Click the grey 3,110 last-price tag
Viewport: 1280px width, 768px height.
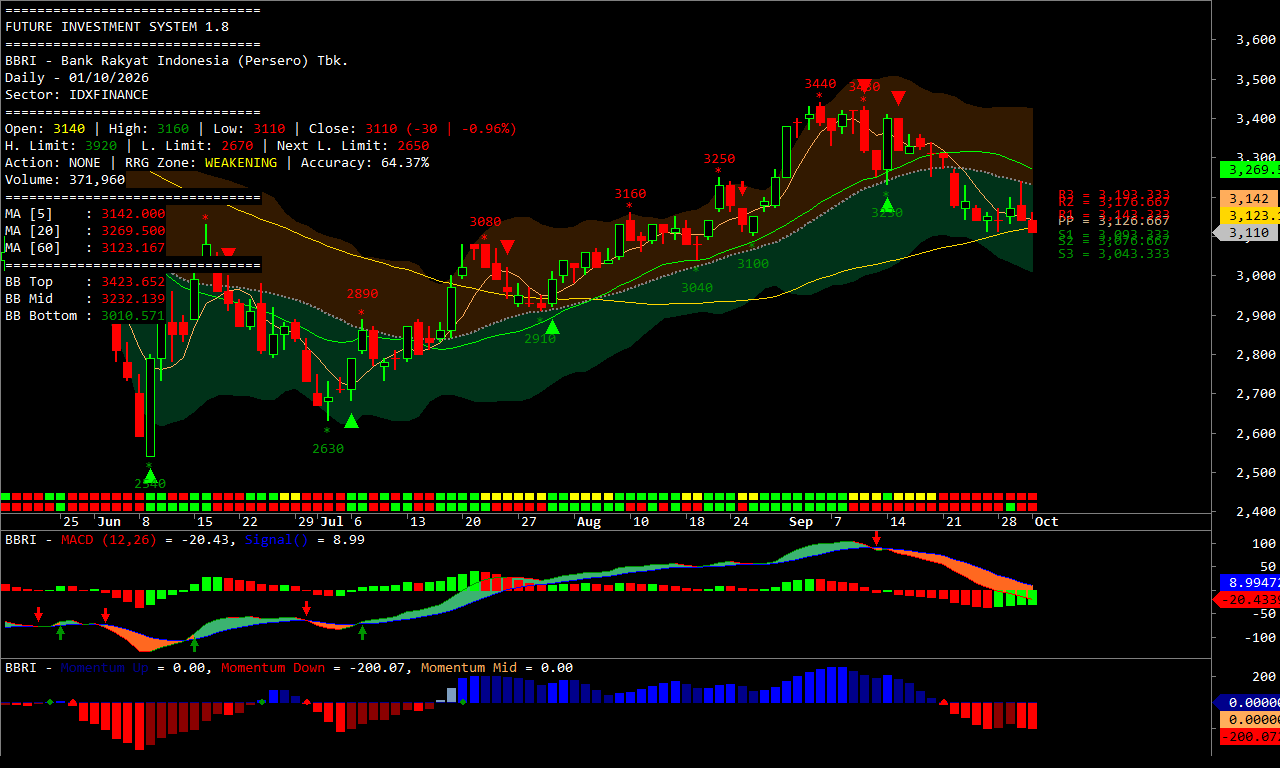click(1246, 232)
